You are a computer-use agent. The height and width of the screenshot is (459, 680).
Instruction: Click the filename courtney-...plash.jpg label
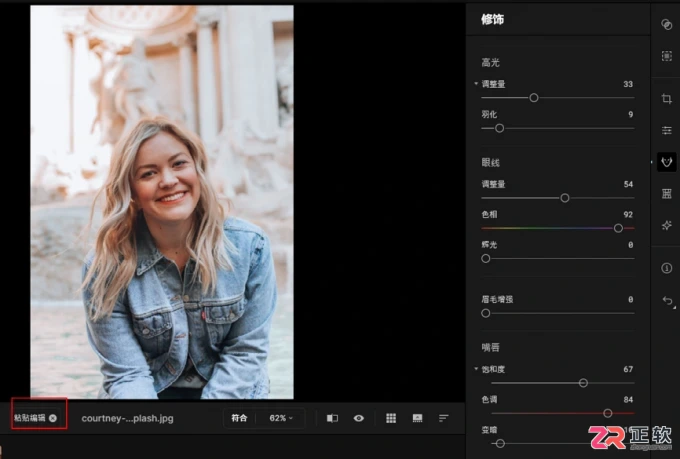click(128, 419)
